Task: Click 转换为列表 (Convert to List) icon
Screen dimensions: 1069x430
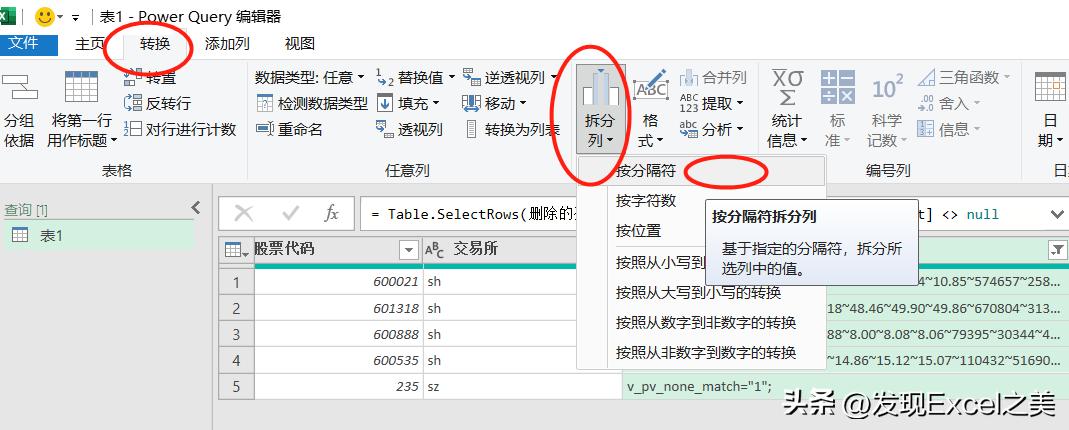Action: tap(471, 129)
